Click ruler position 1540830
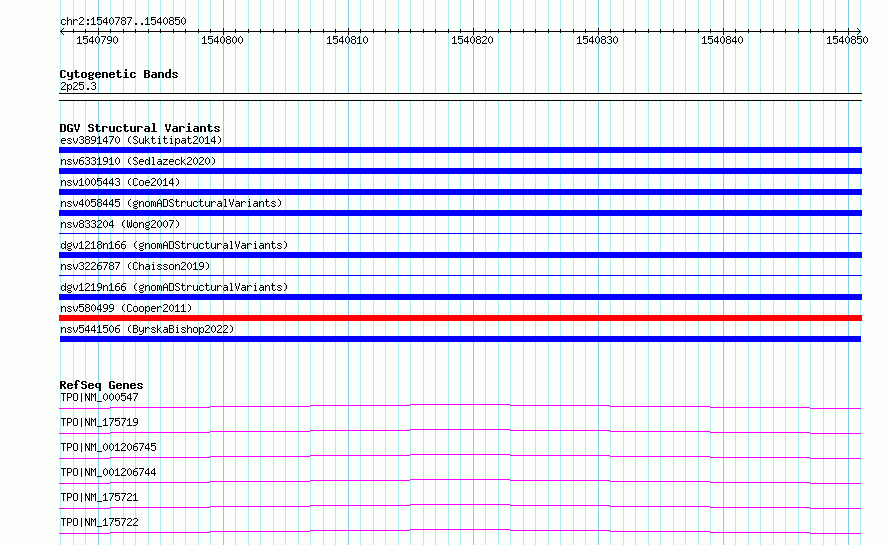 (x=597, y=40)
